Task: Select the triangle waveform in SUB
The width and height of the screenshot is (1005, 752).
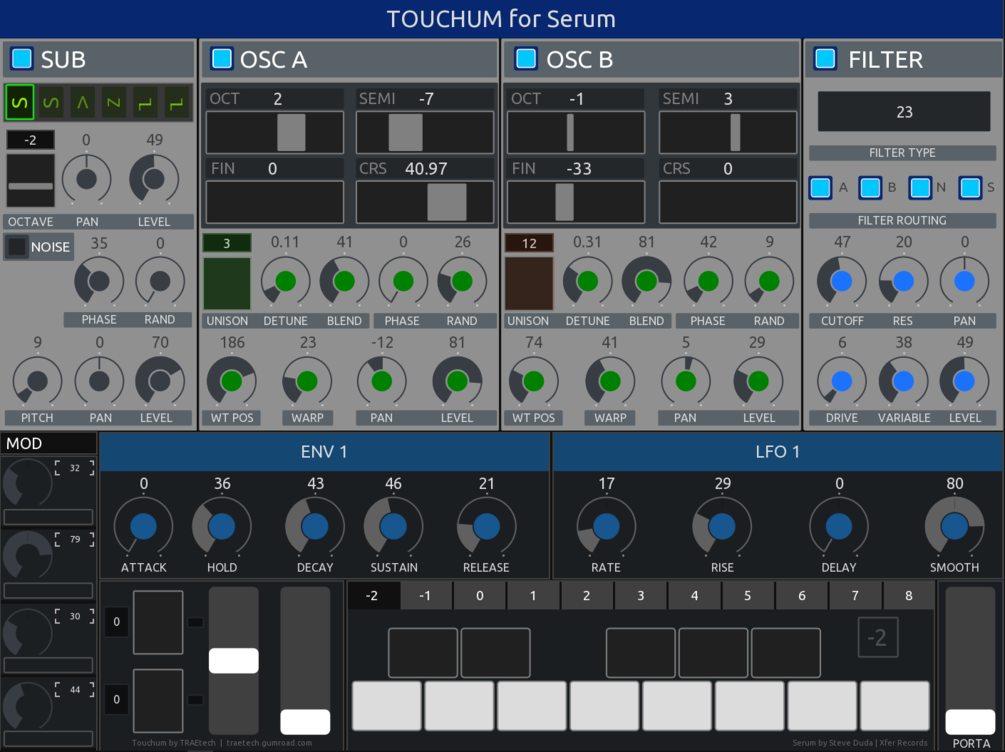Action: [x=81, y=101]
